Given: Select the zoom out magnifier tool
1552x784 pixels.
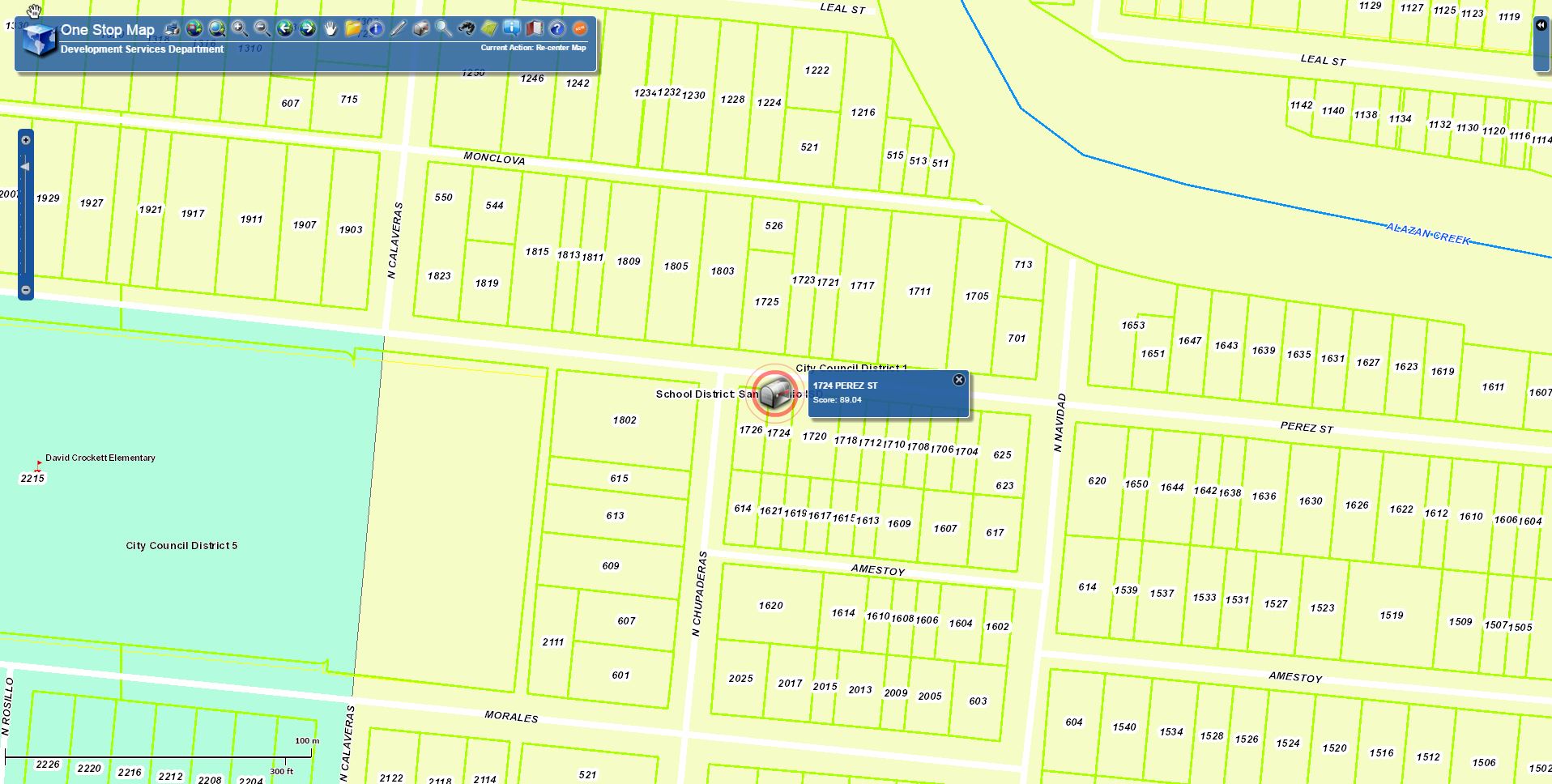Looking at the screenshot, I should 262,29.
